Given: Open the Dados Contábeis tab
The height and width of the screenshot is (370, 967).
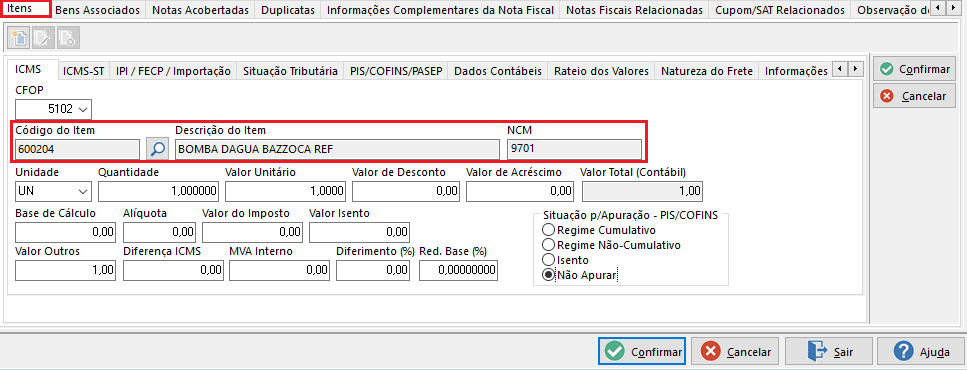Looking at the screenshot, I should pos(498,71).
